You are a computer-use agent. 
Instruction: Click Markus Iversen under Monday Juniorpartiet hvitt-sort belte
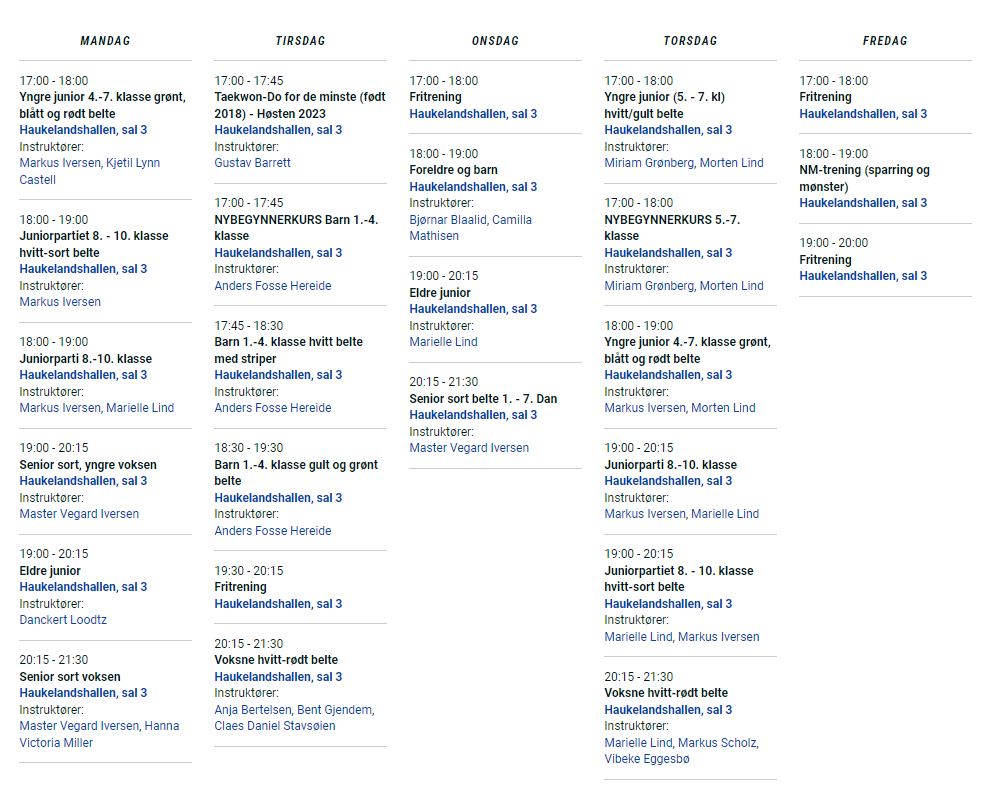60,302
